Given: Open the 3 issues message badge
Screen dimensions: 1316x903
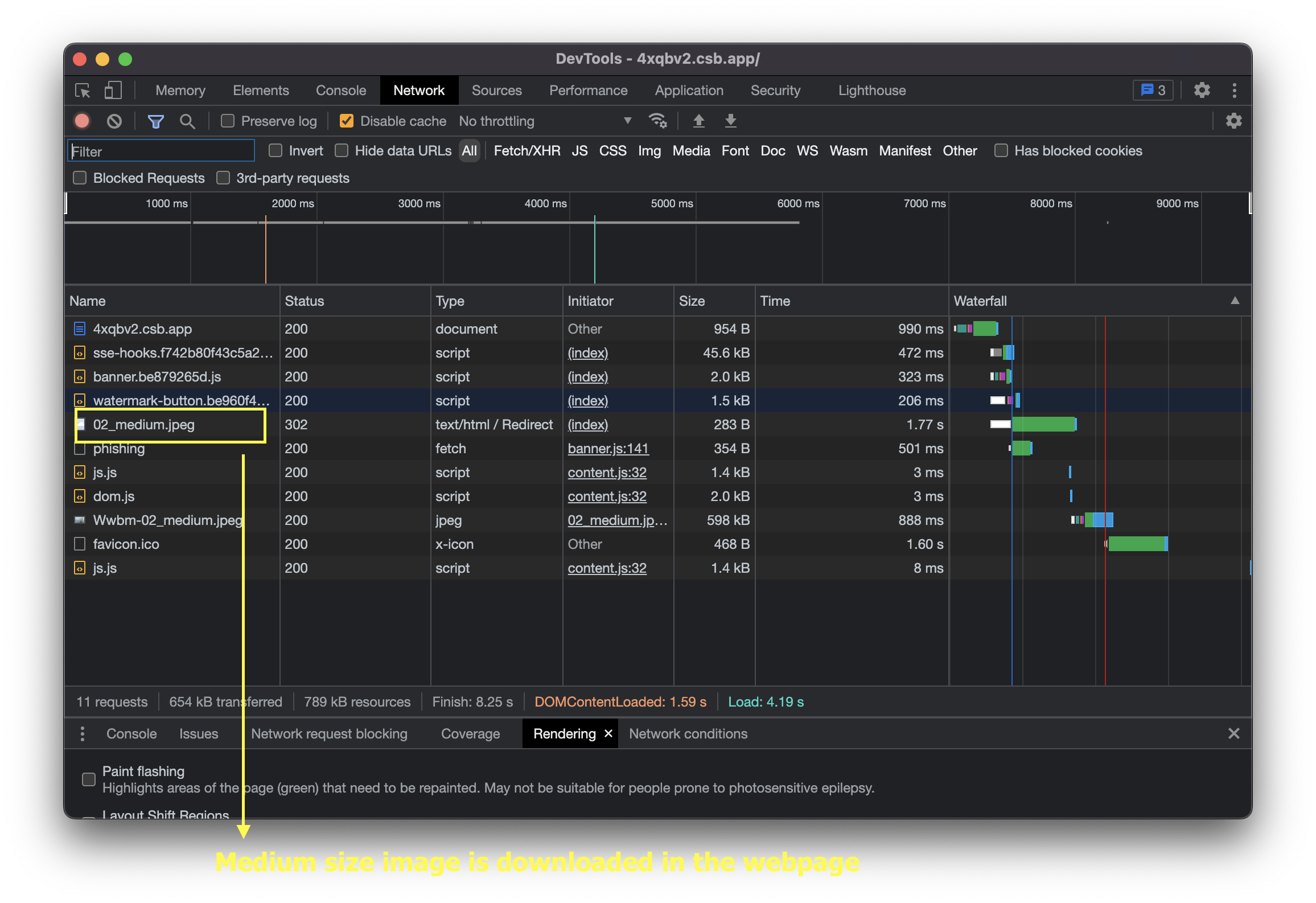Looking at the screenshot, I should click(1153, 91).
